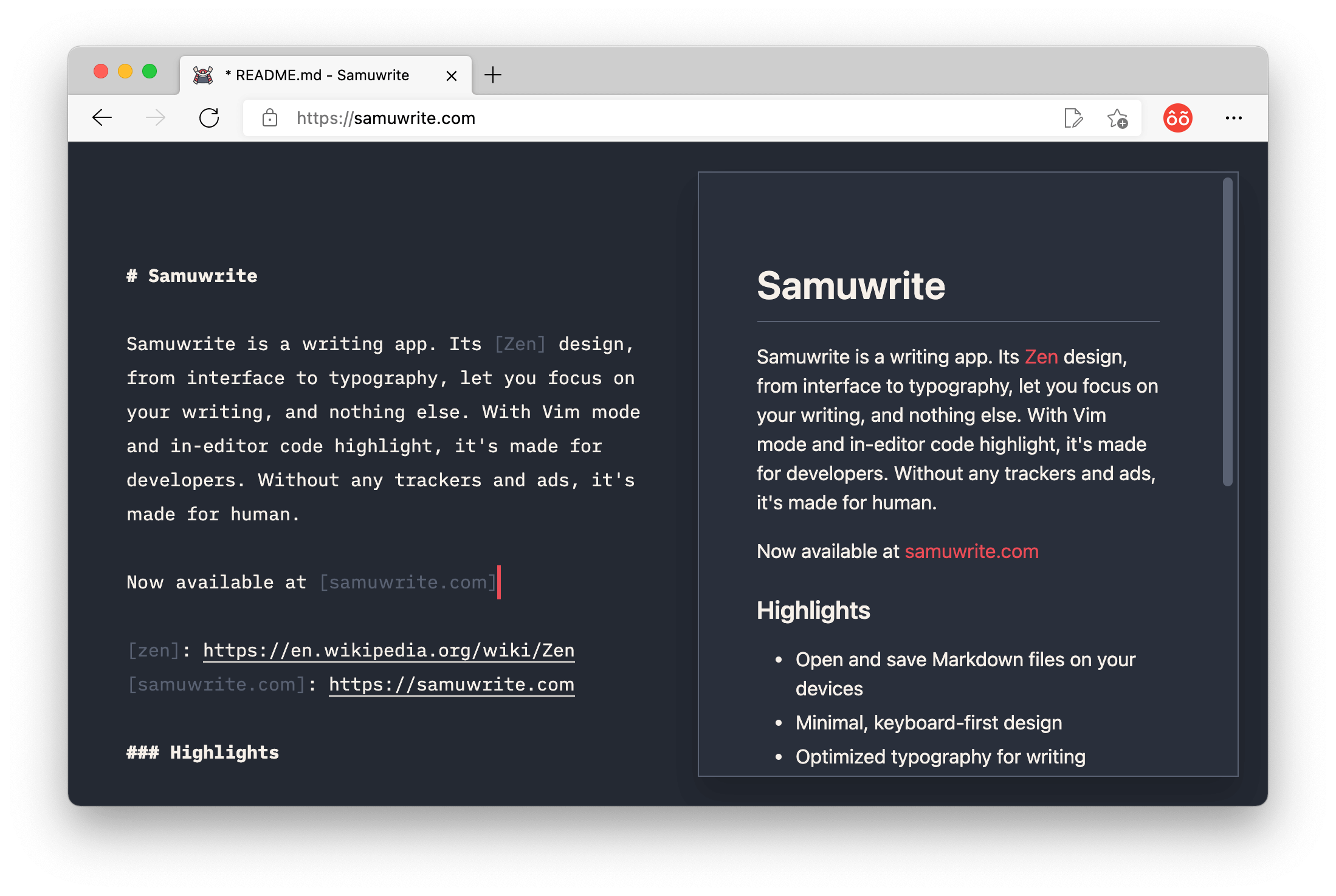Select the README.md - Samuwrite tab

(x=322, y=75)
